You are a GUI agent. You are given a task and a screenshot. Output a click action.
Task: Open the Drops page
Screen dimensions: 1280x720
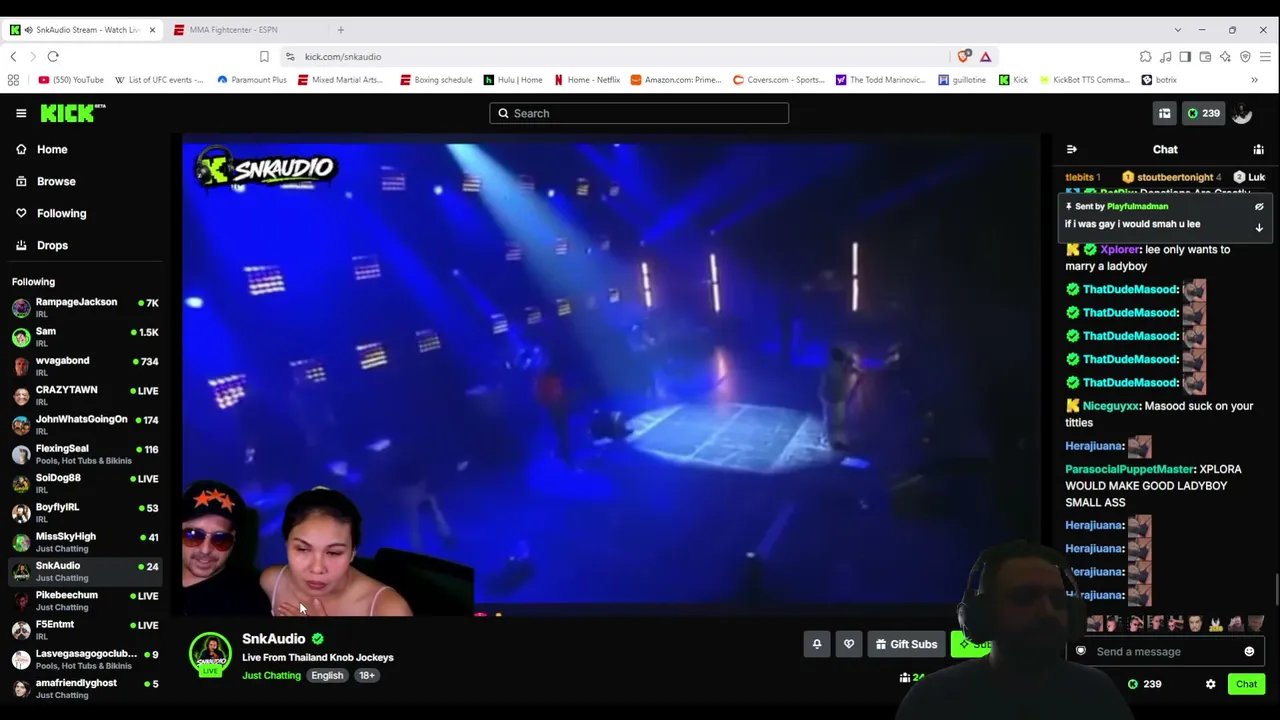(x=52, y=245)
